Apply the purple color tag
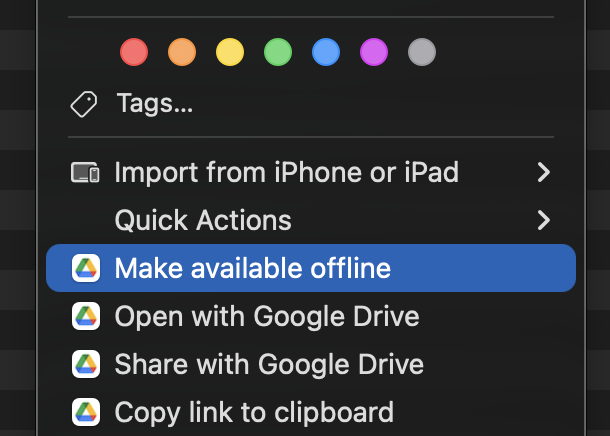The height and width of the screenshot is (436, 610). click(374, 51)
